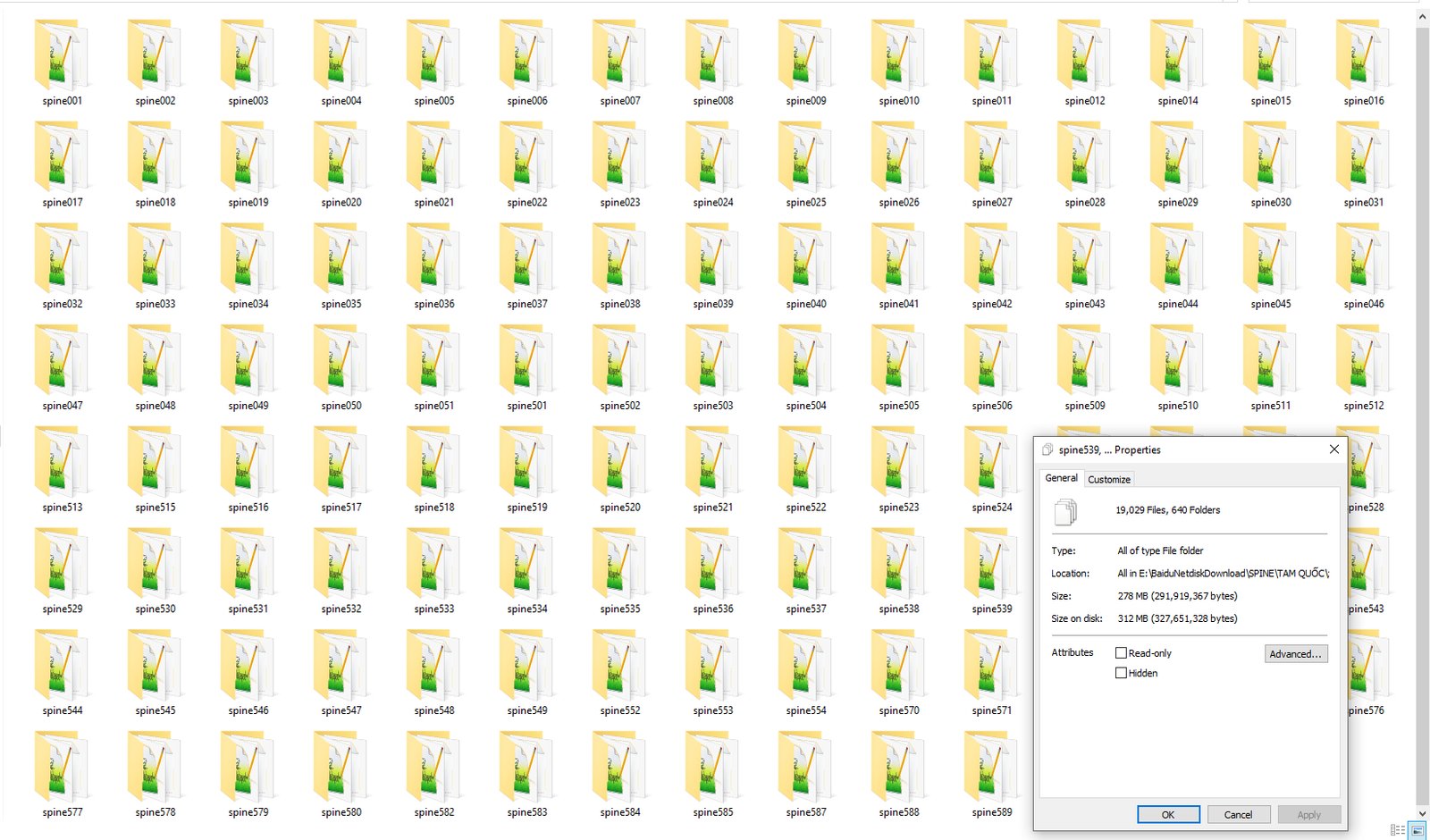Click the spine016 folder icon
Screen dimensions: 1430x840
[1363, 56]
